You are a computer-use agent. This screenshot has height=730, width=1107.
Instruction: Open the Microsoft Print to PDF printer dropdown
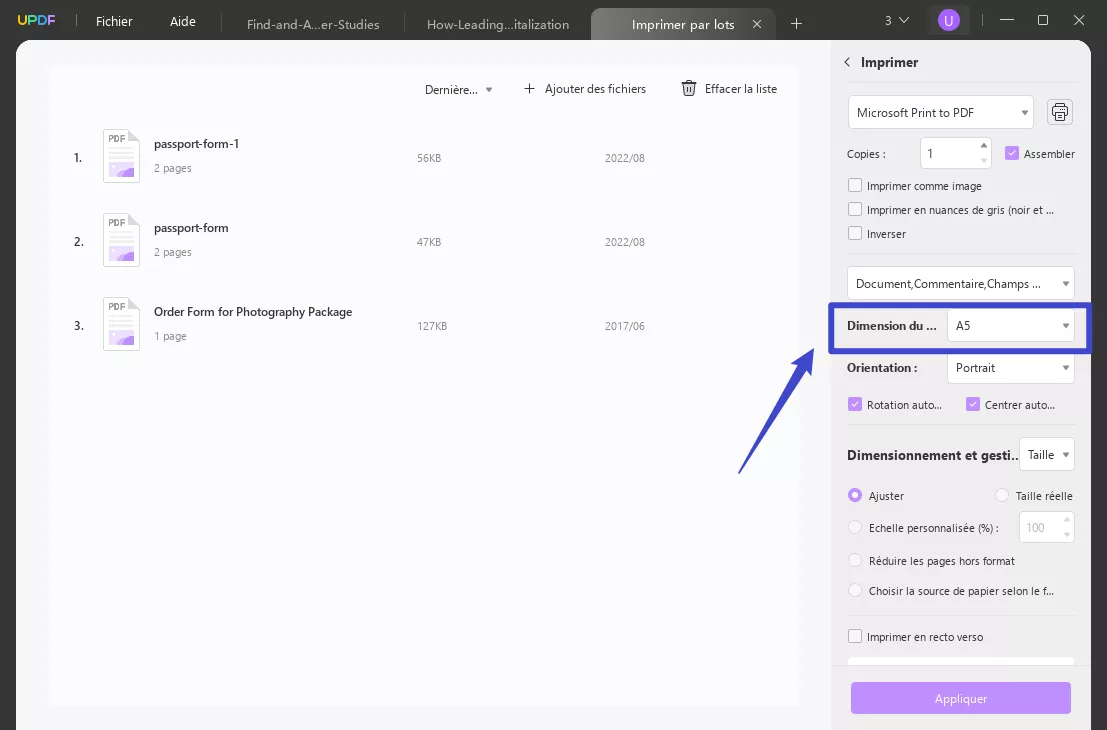[940, 113]
